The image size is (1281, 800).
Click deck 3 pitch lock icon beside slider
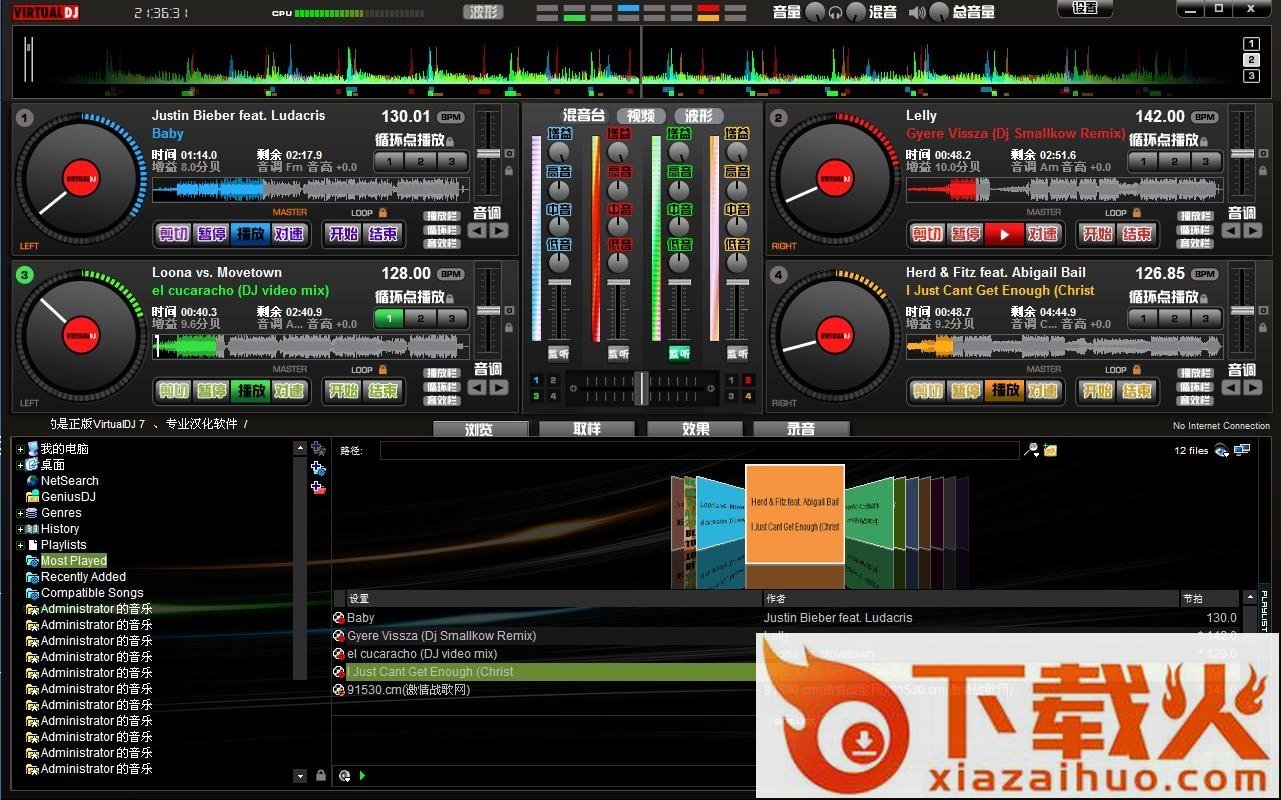(x=509, y=328)
